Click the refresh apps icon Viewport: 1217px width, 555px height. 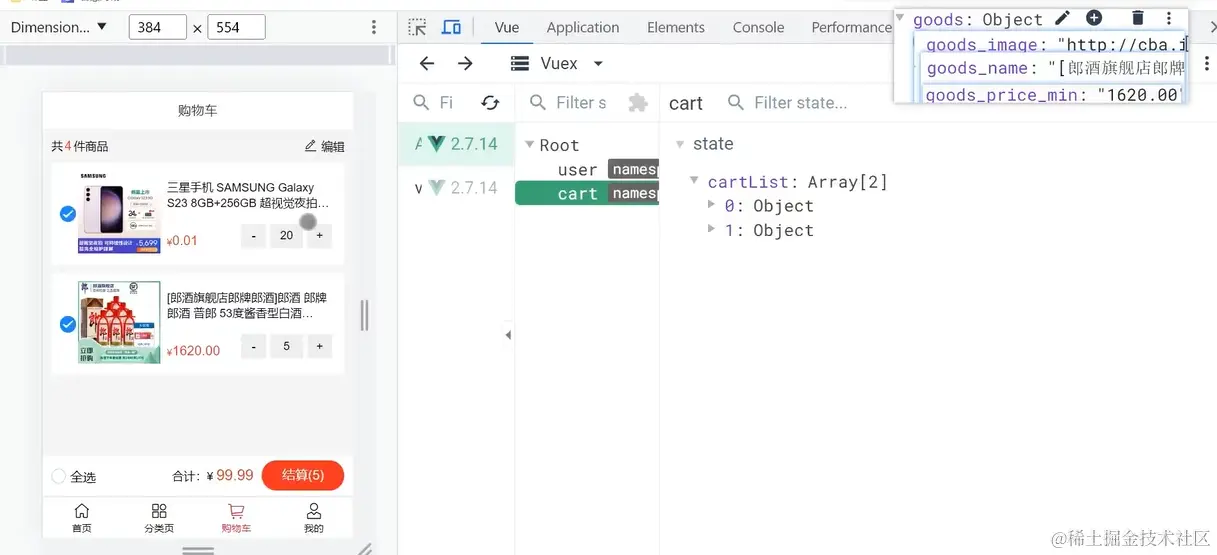pos(490,103)
